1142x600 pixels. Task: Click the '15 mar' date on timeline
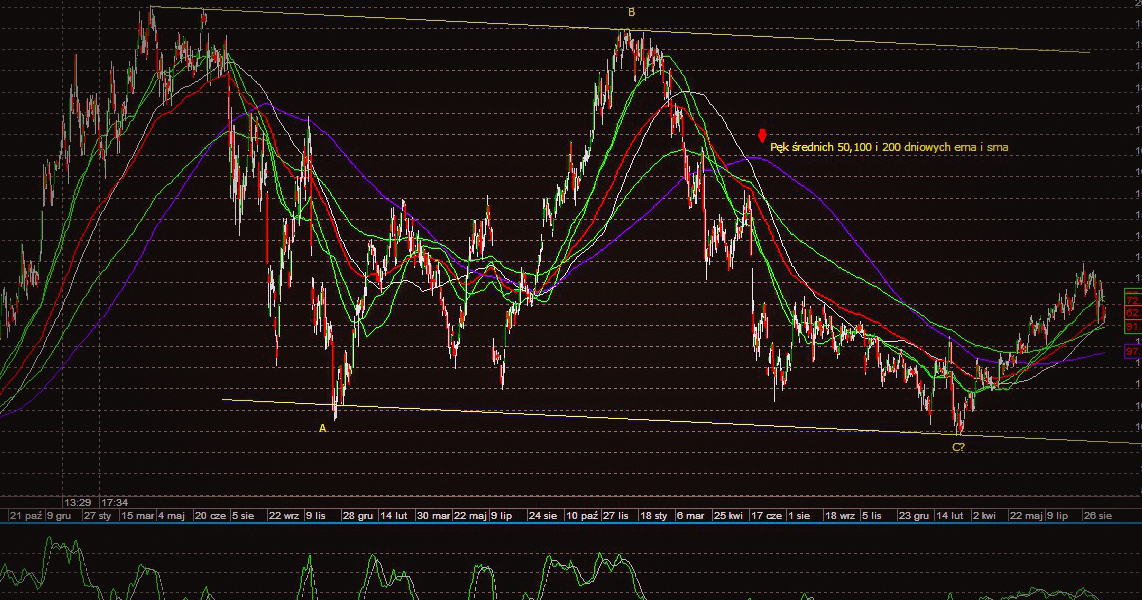(x=137, y=515)
